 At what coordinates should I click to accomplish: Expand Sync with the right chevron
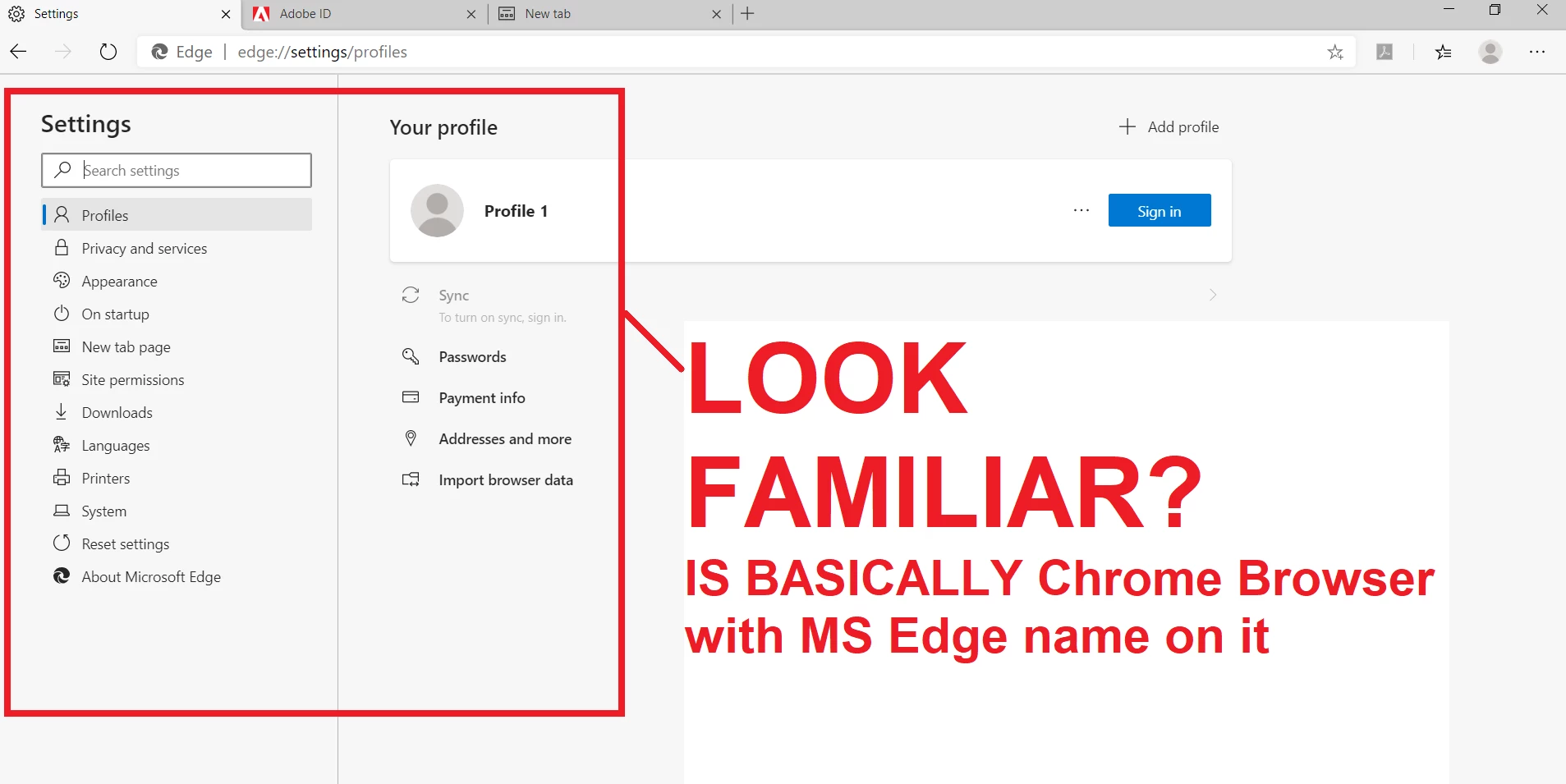point(1213,295)
